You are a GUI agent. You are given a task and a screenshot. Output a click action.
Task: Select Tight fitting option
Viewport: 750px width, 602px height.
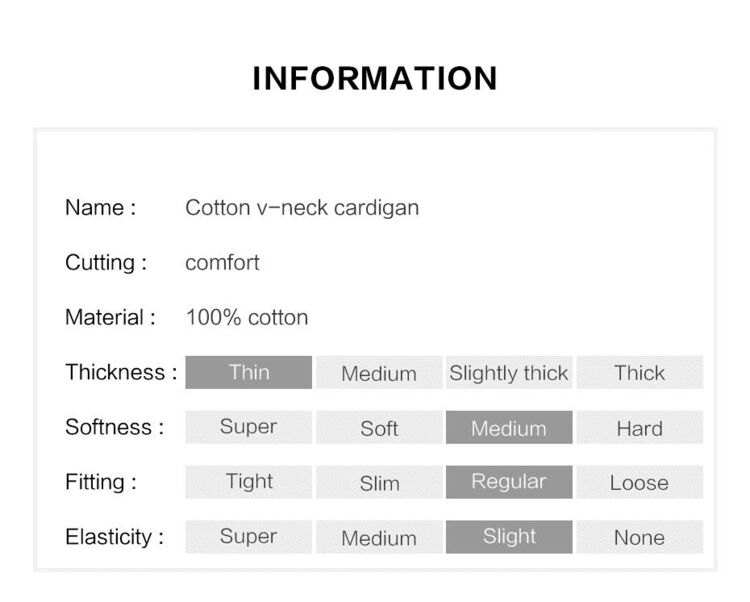point(249,482)
